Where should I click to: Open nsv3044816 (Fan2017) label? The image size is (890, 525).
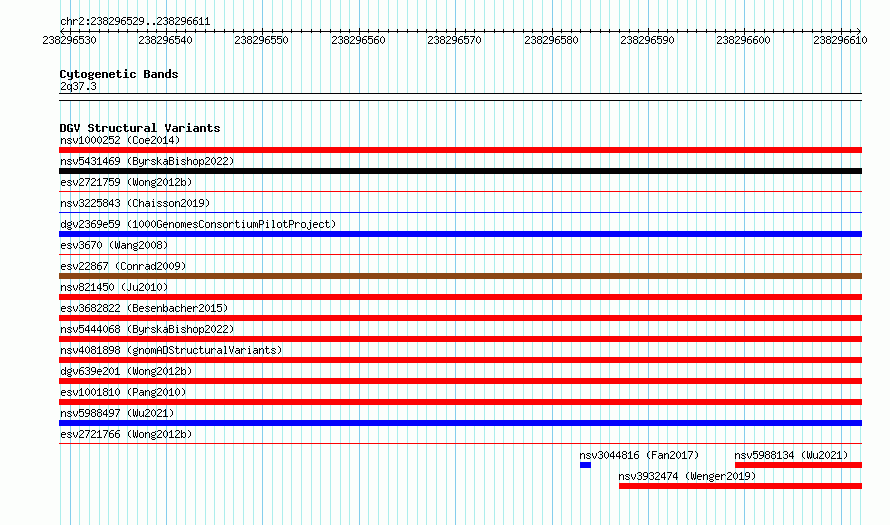[x=639, y=455]
